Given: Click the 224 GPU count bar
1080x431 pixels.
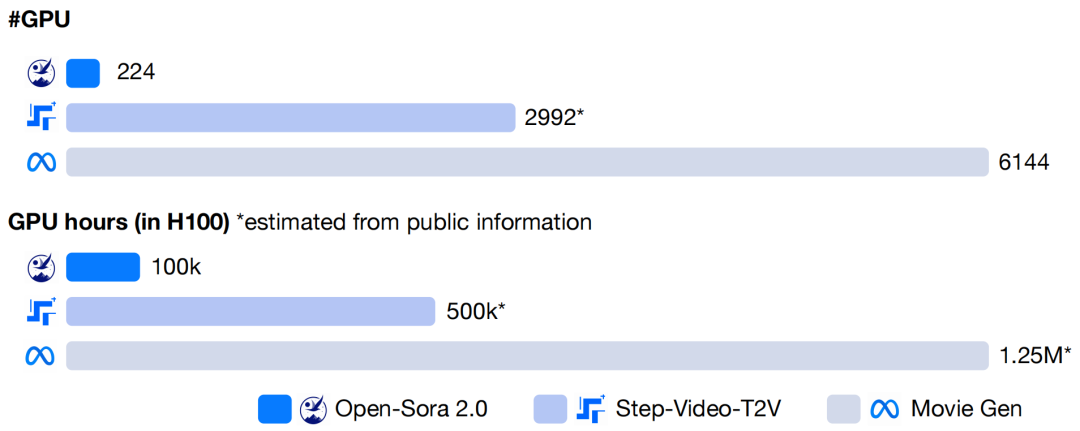Looking at the screenshot, I should tap(83, 73).
